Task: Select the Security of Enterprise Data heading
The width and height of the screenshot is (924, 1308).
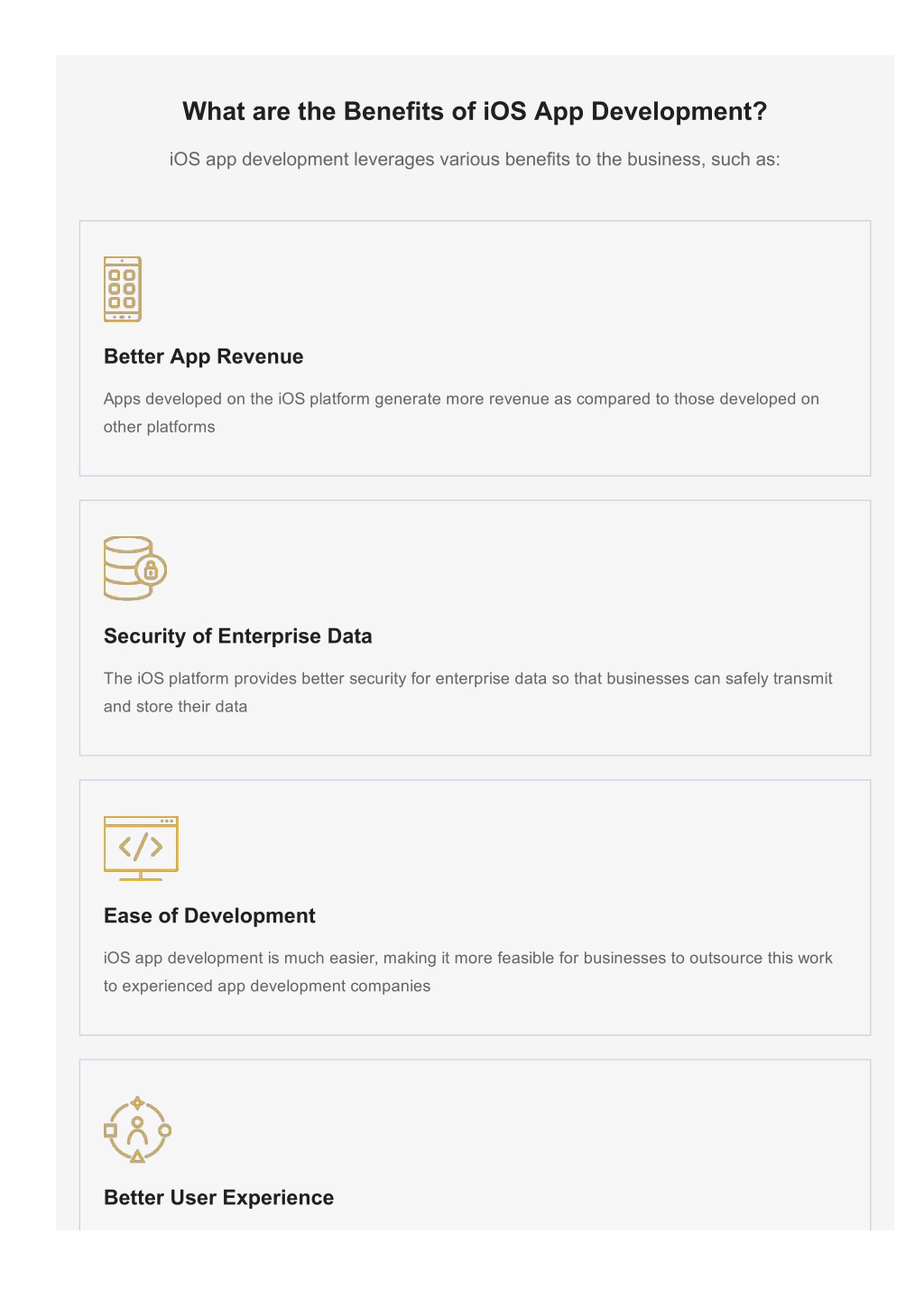Action: (238, 636)
